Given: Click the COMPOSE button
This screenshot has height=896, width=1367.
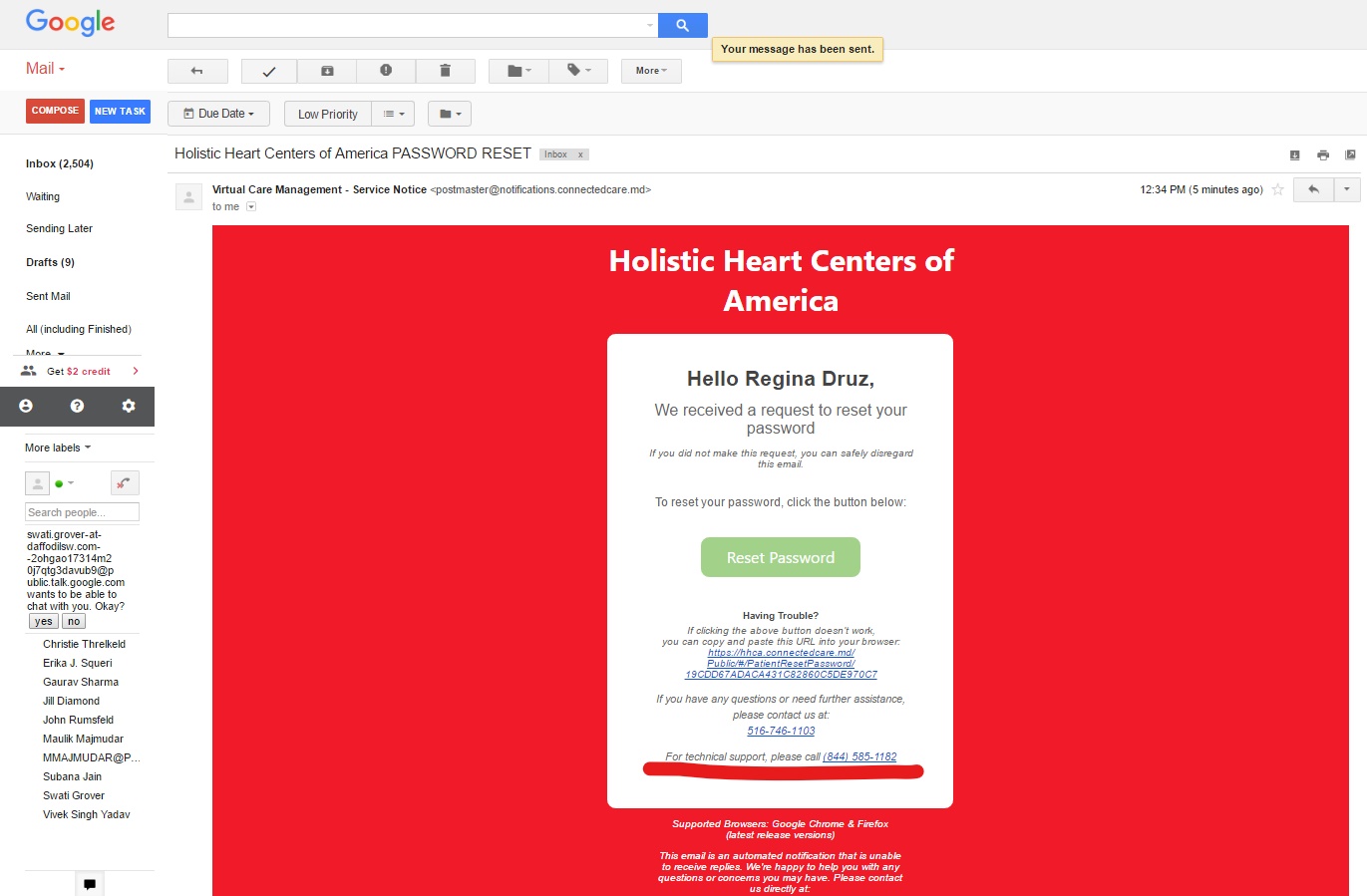Looking at the screenshot, I should click(x=55, y=111).
